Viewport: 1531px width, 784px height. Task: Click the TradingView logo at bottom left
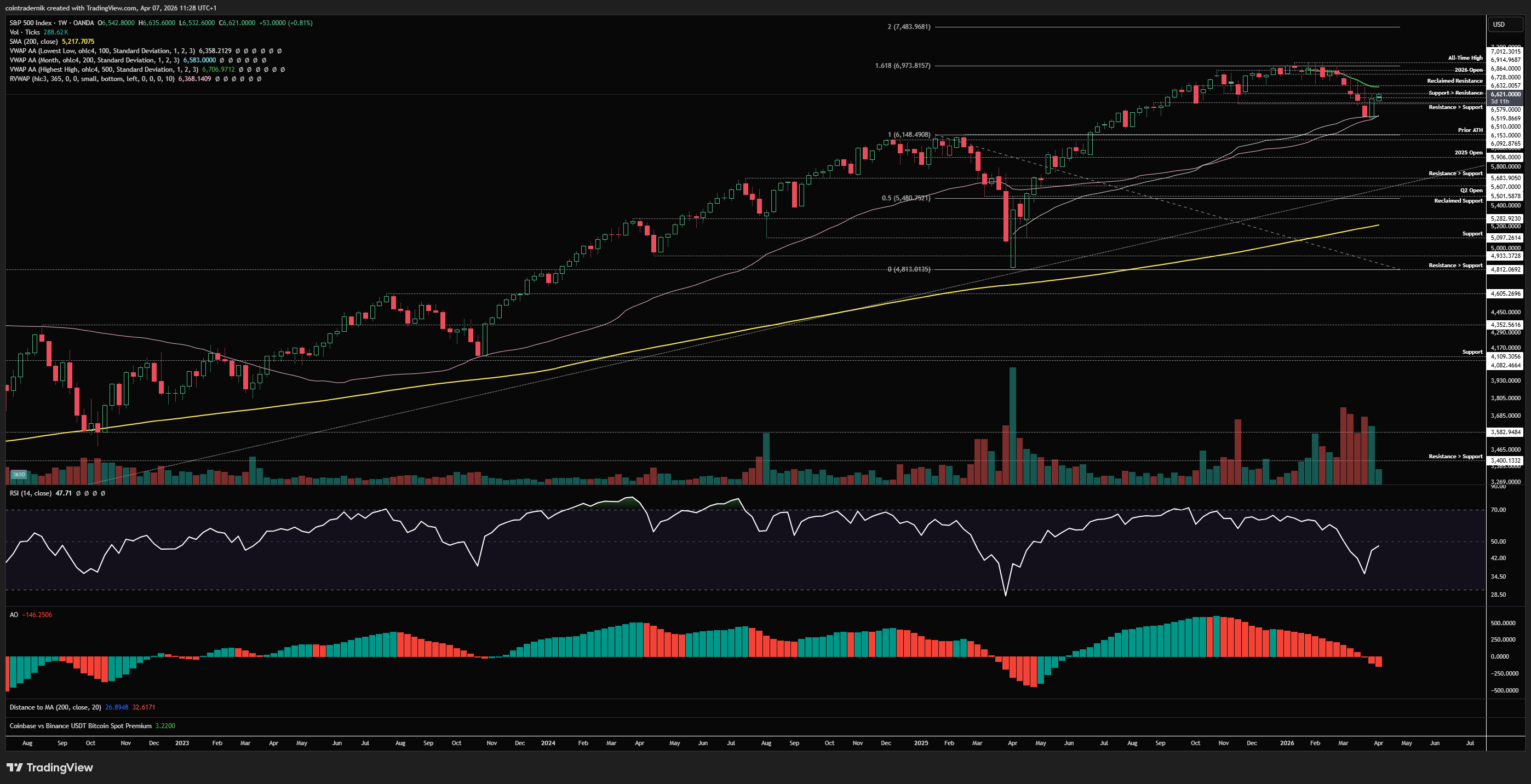[x=50, y=768]
